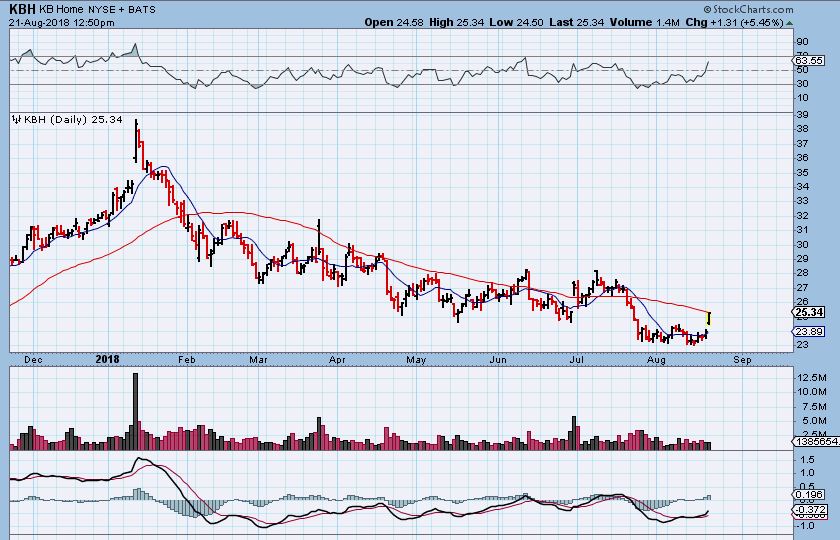Click the 32 price axis label
Image resolution: width=840 pixels, height=540 pixels.
(x=802, y=215)
